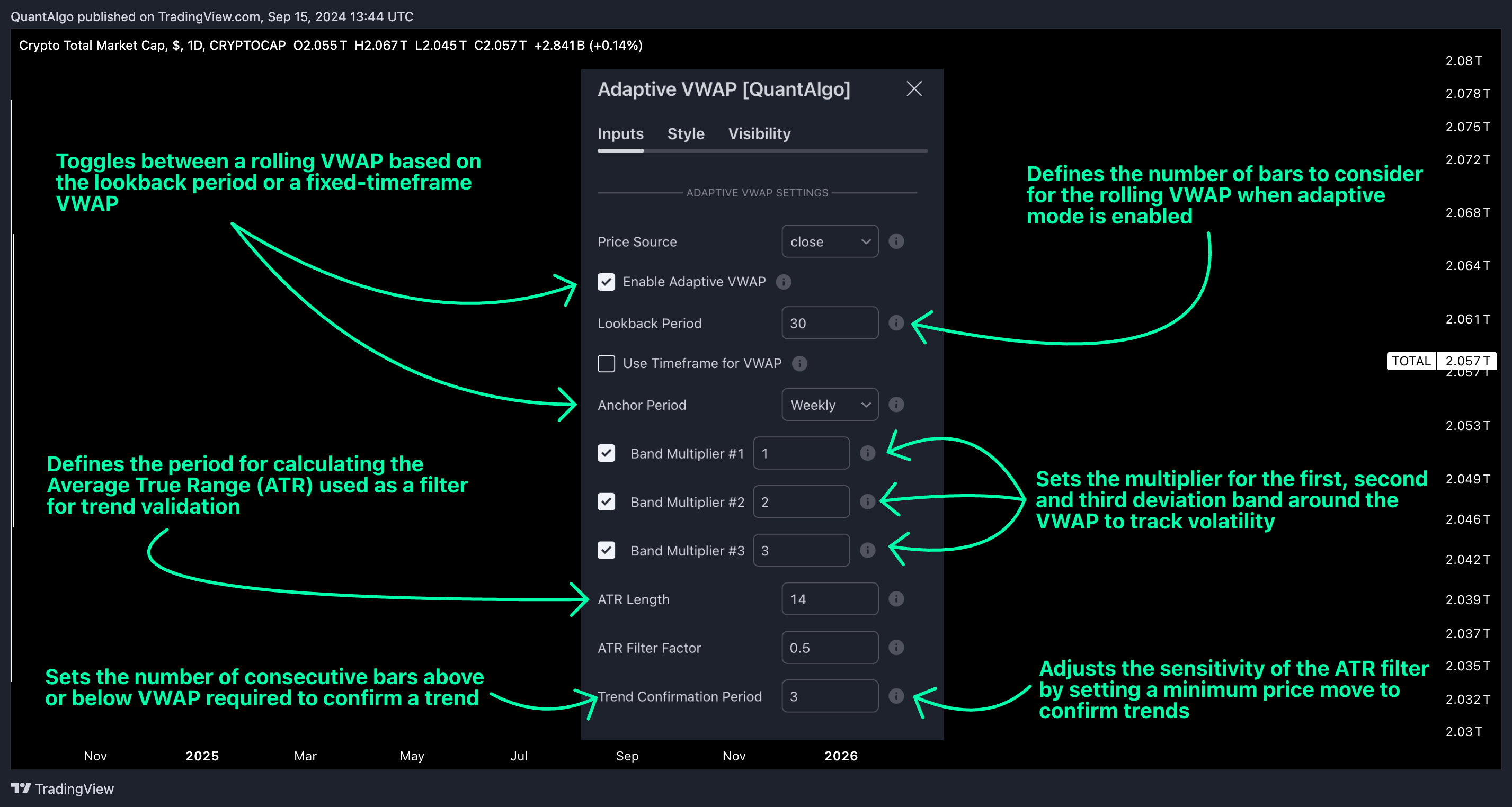Click the 2.064 T price scale label
This screenshot has width=1512, height=807.
1467,265
